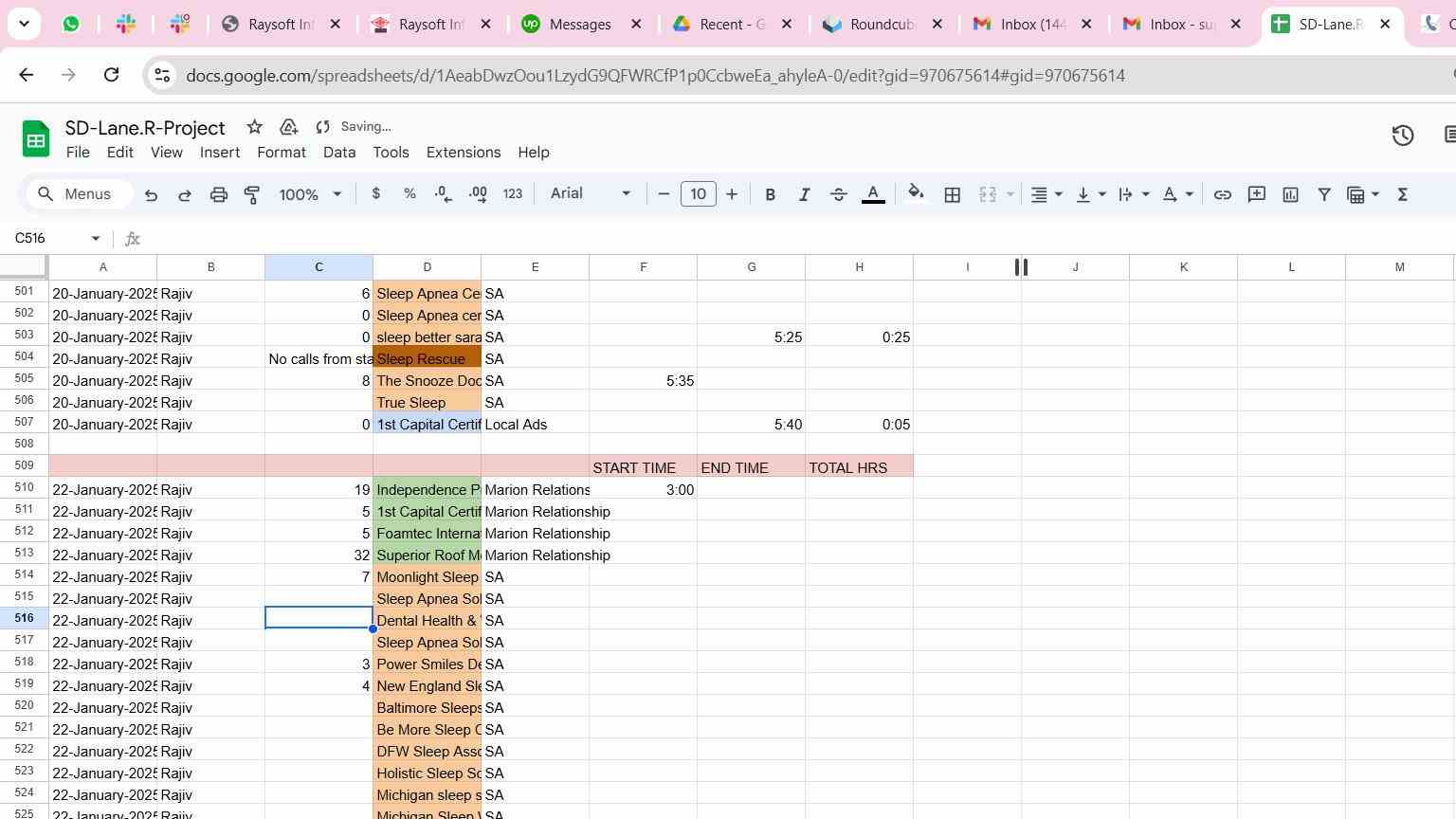Screen dimensions: 1456x819
Task: Increase decimal places icon
Action: [x=478, y=193]
